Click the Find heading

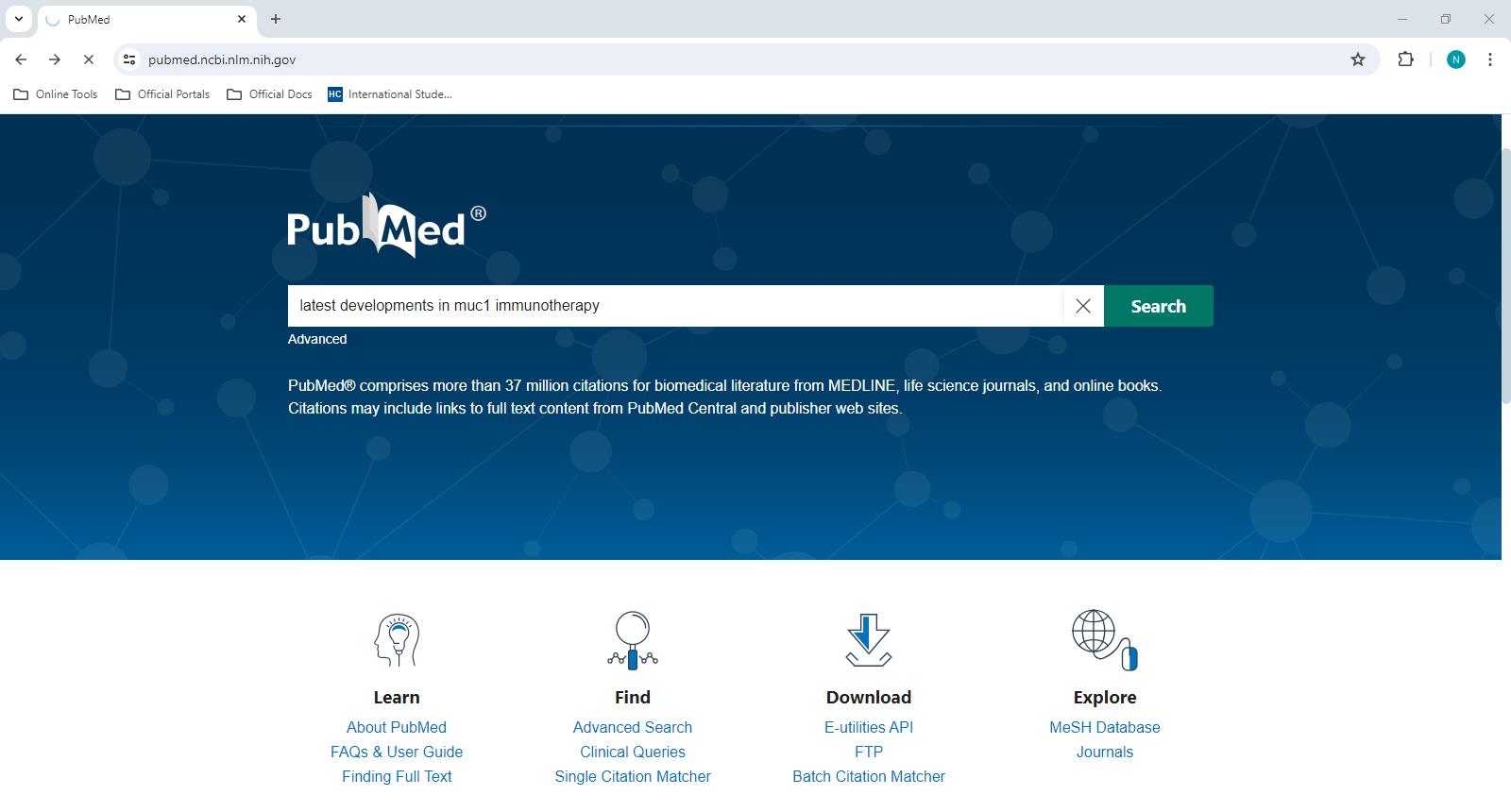pyautogui.click(x=633, y=697)
